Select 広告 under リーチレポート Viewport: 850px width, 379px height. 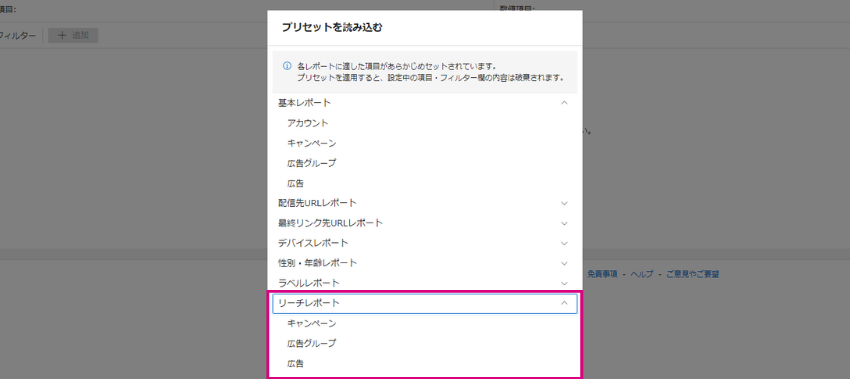tap(295, 363)
